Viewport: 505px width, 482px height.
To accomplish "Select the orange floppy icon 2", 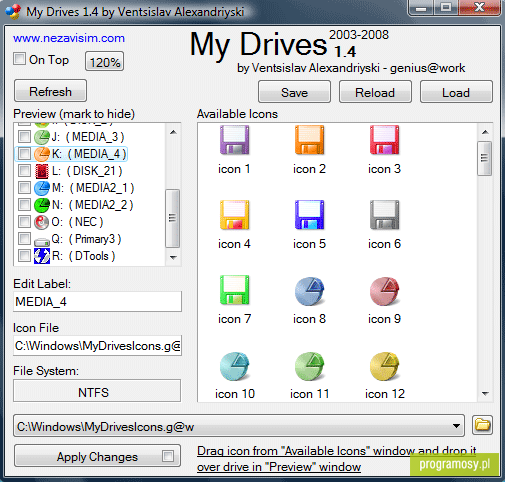I will tap(309, 140).
